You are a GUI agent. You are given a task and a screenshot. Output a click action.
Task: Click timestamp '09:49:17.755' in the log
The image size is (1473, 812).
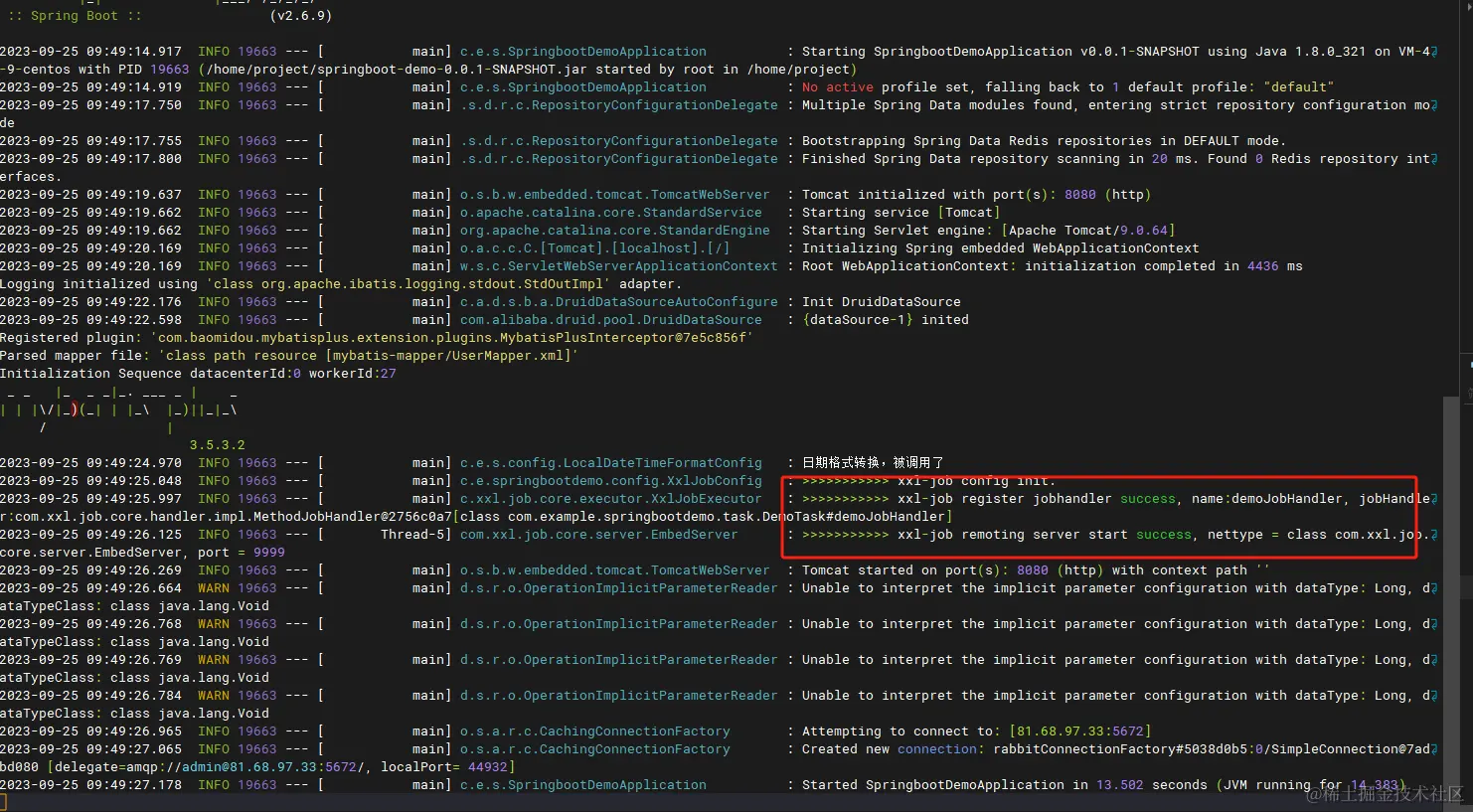[x=134, y=141]
